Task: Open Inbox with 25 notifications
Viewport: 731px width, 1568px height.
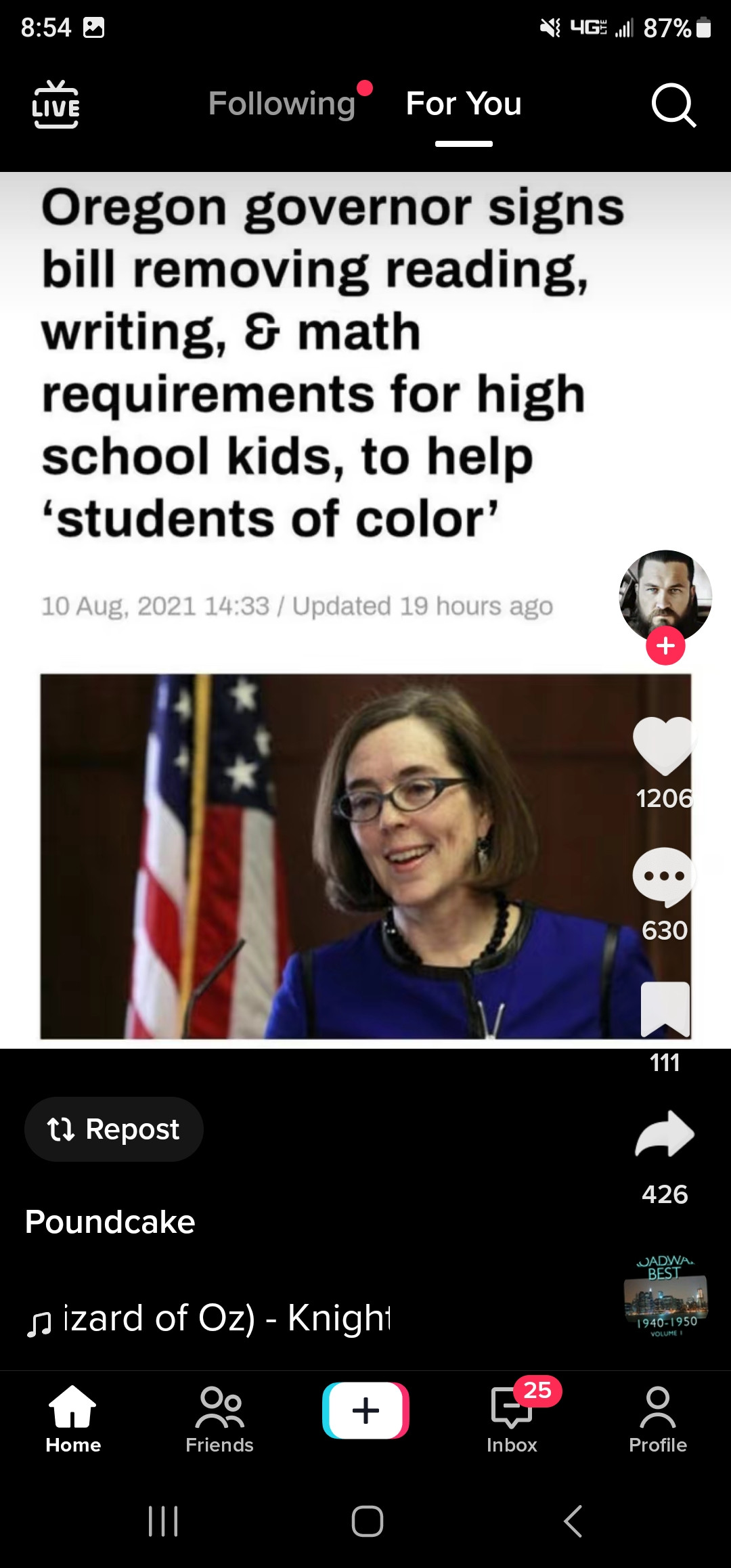Action: (x=512, y=1417)
